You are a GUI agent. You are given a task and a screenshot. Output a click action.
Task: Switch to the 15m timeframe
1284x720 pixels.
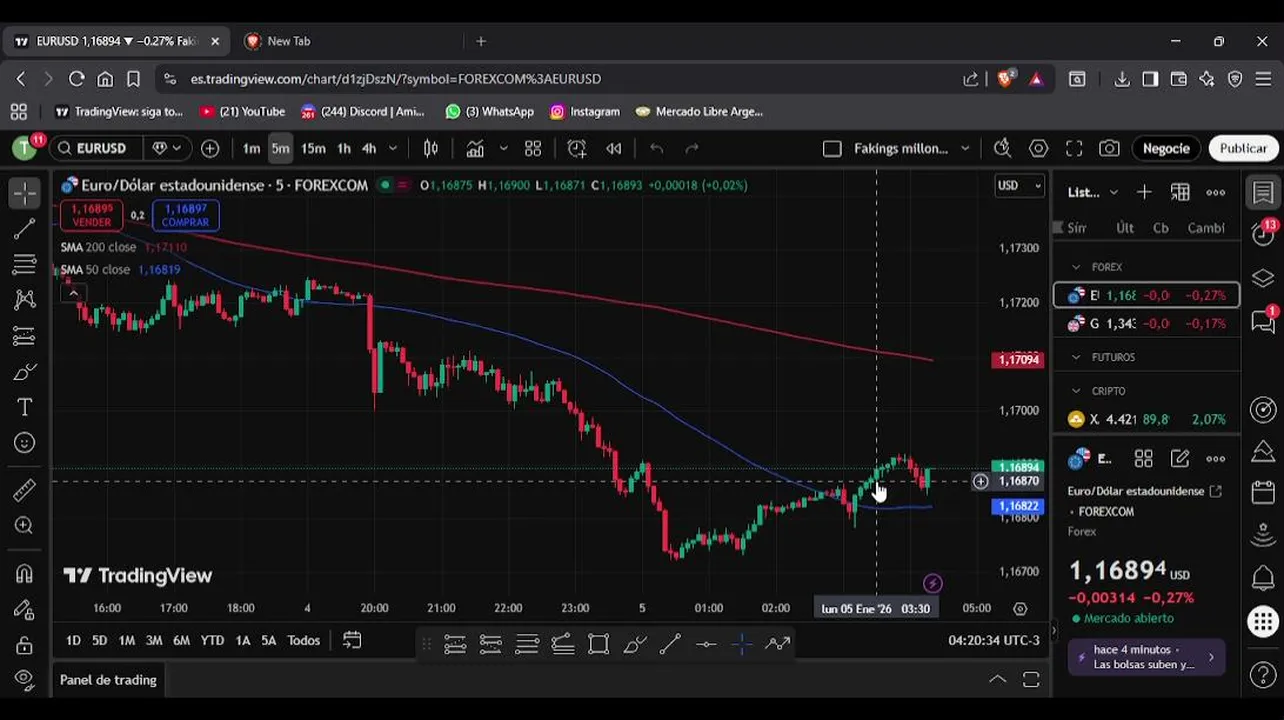(313, 148)
